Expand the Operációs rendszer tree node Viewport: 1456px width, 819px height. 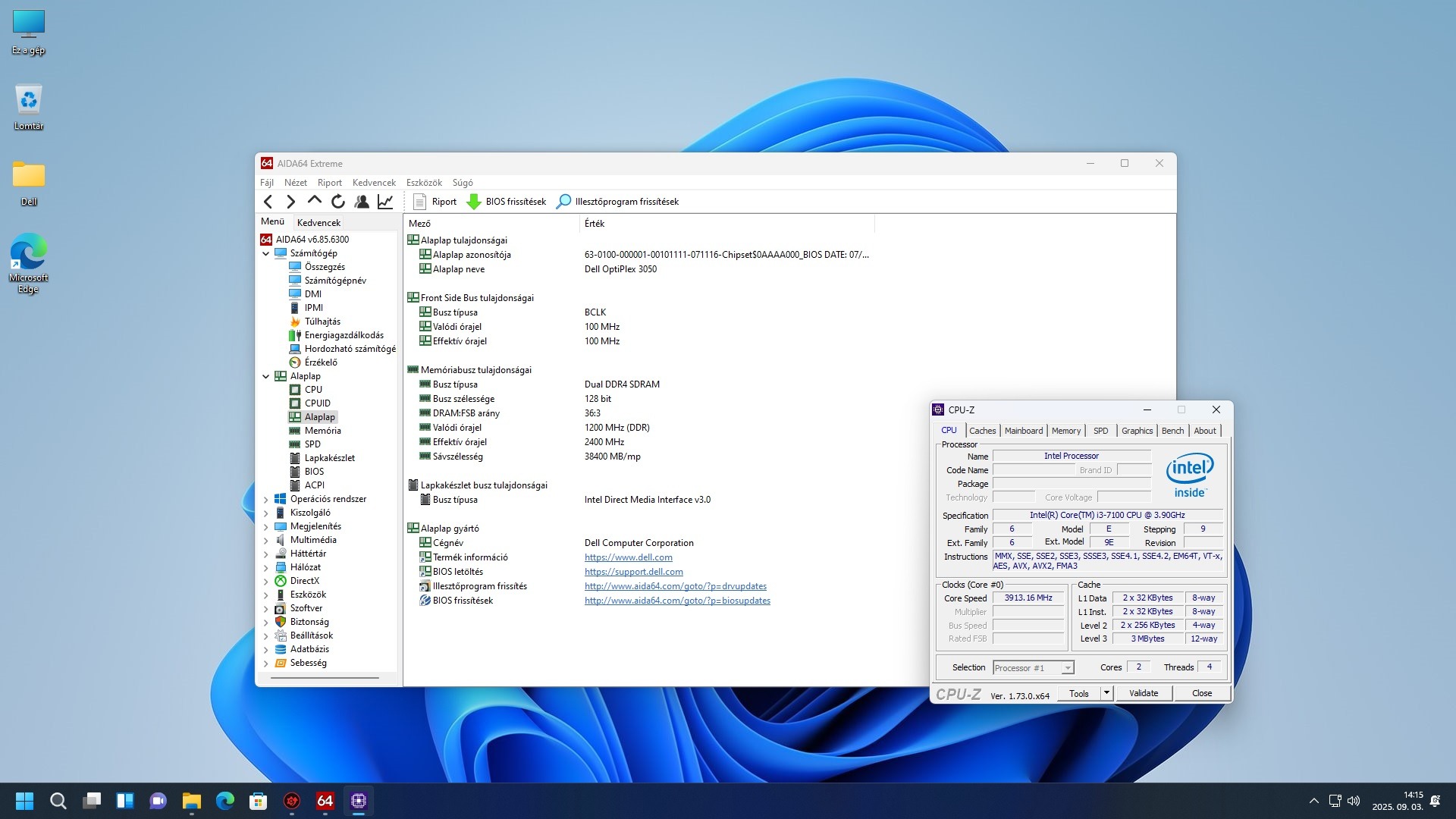pyautogui.click(x=266, y=500)
